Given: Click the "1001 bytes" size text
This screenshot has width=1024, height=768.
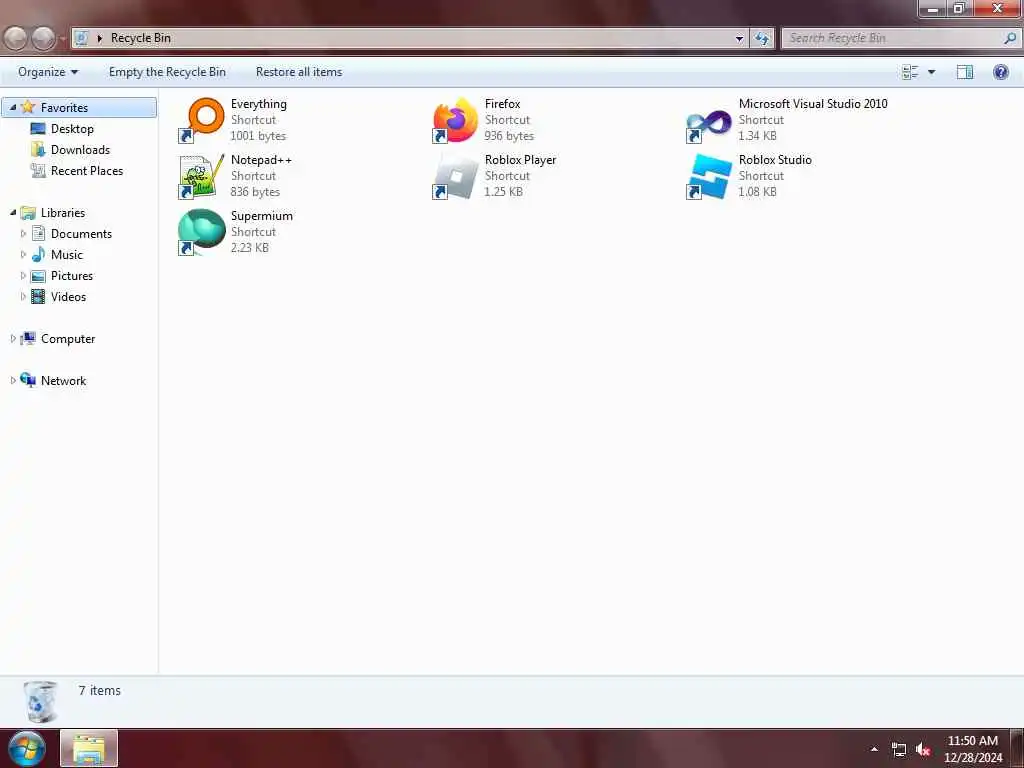Looking at the screenshot, I should coord(258,136).
